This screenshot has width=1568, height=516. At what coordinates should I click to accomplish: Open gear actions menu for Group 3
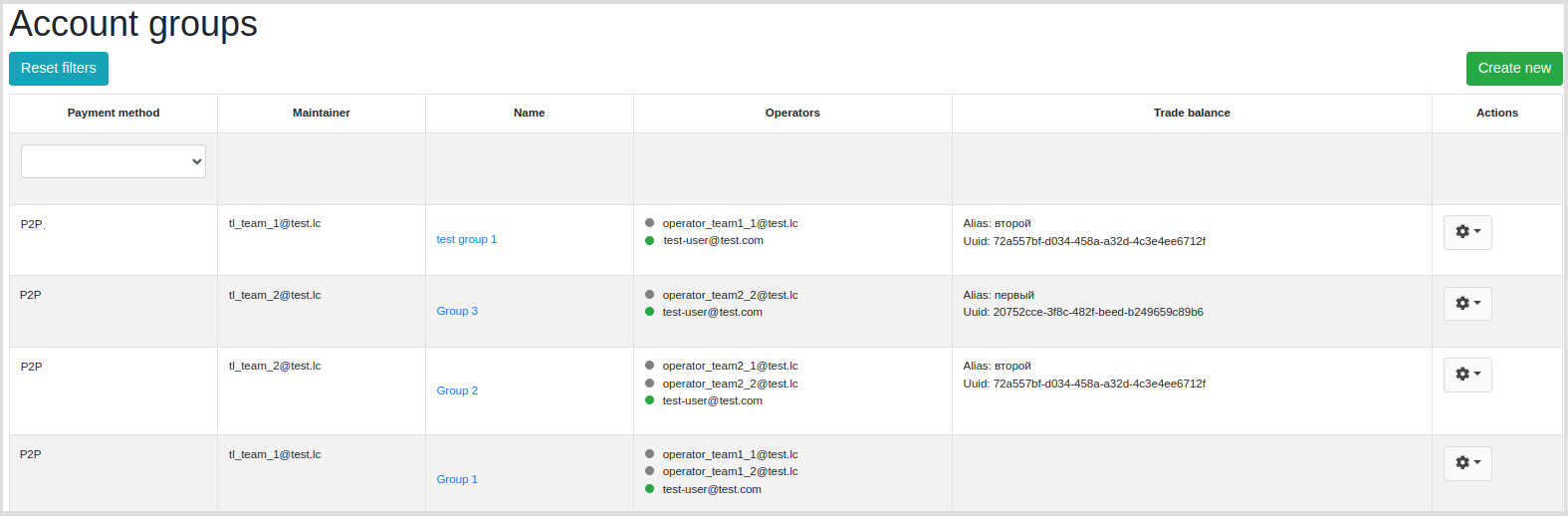(1467, 304)
